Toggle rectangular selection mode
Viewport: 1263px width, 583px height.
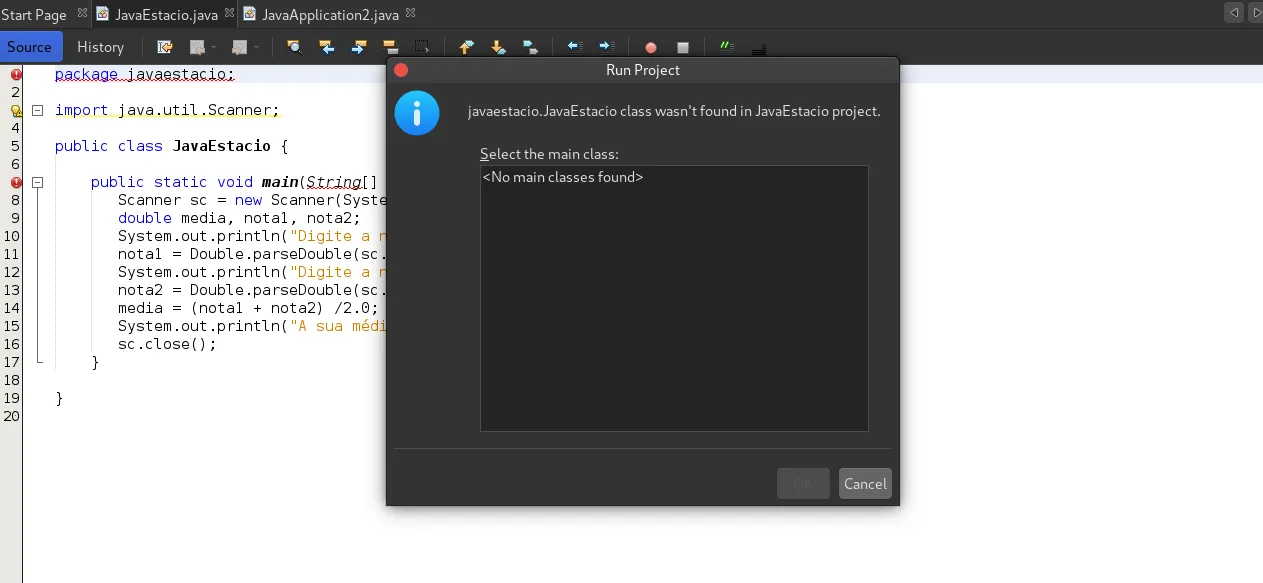422,47
